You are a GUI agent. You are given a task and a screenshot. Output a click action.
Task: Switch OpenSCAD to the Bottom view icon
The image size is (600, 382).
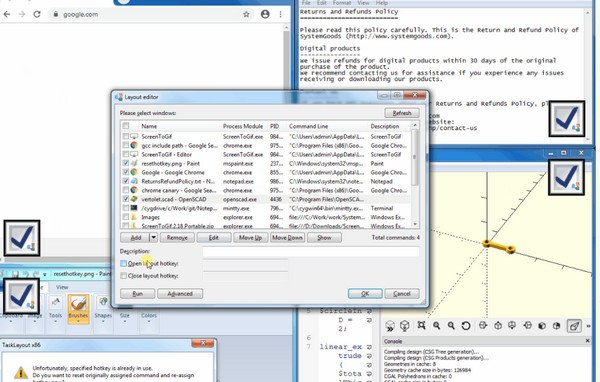[512, 326]
